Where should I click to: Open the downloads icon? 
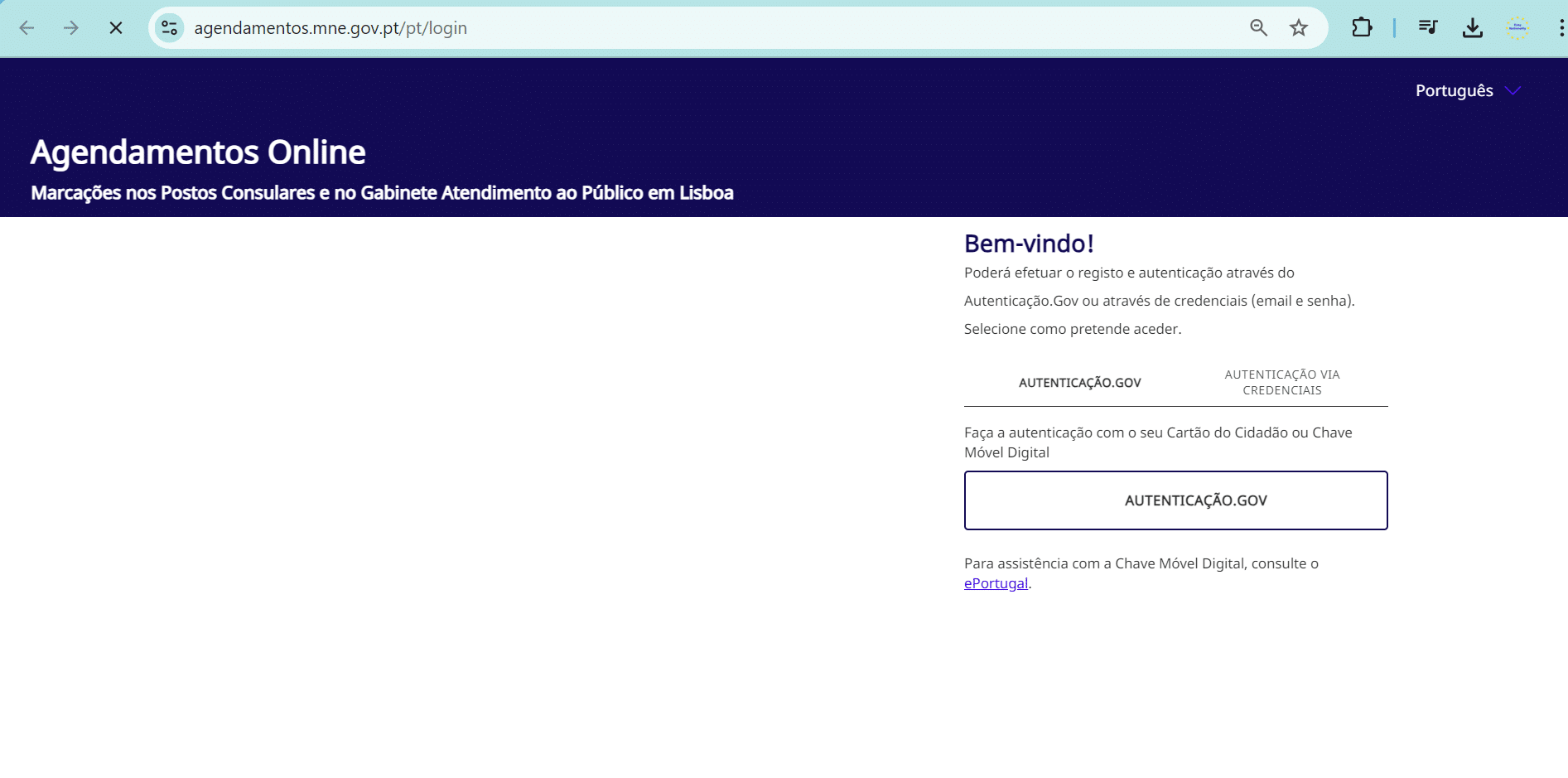(1472, 28)
